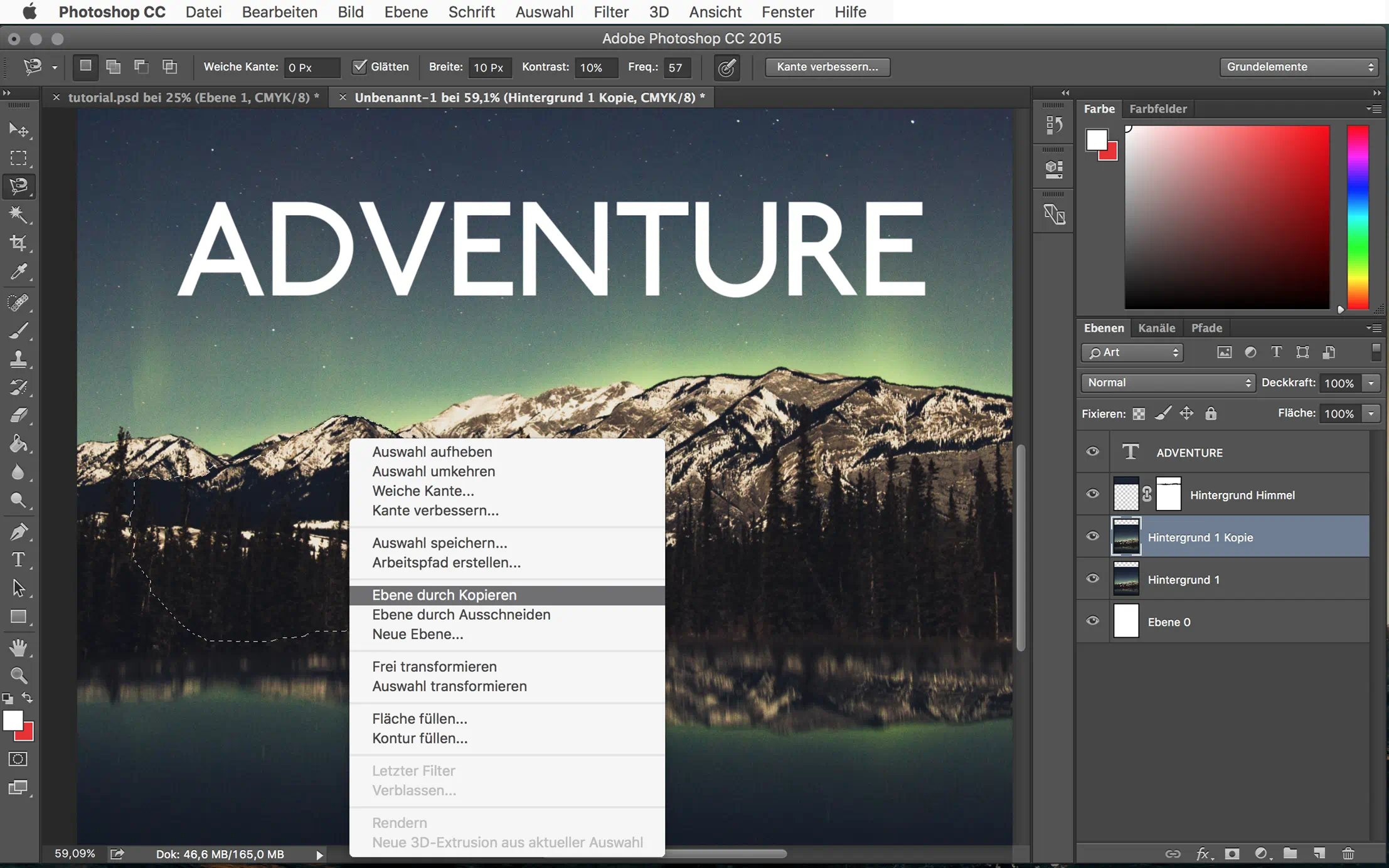The image size is (1389, 868).
Task: Toggle visibility of Hintergrund 1 layer
Action: tap(1092, 579)
